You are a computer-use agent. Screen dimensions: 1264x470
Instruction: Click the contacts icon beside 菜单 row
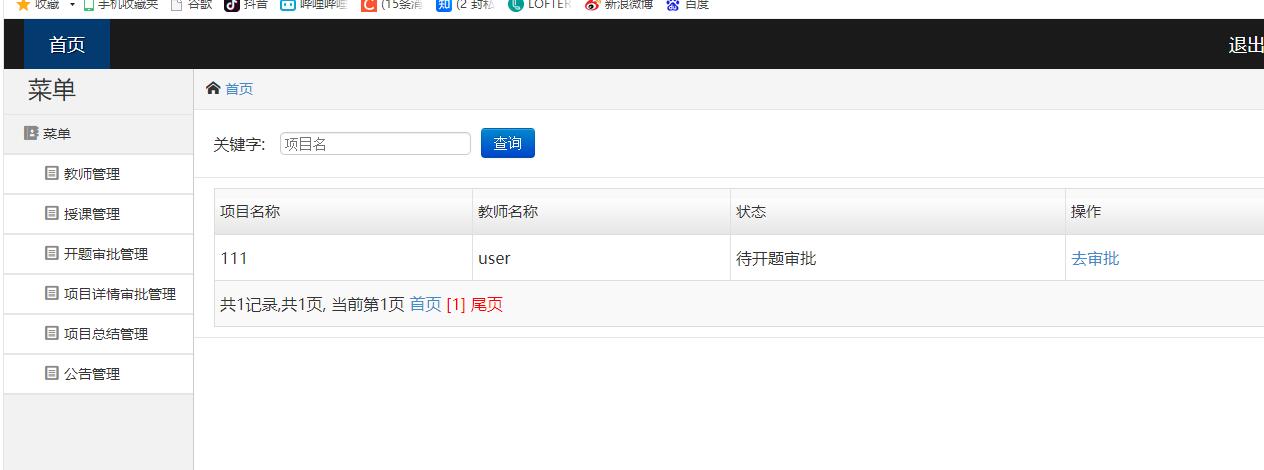[30, 133]
